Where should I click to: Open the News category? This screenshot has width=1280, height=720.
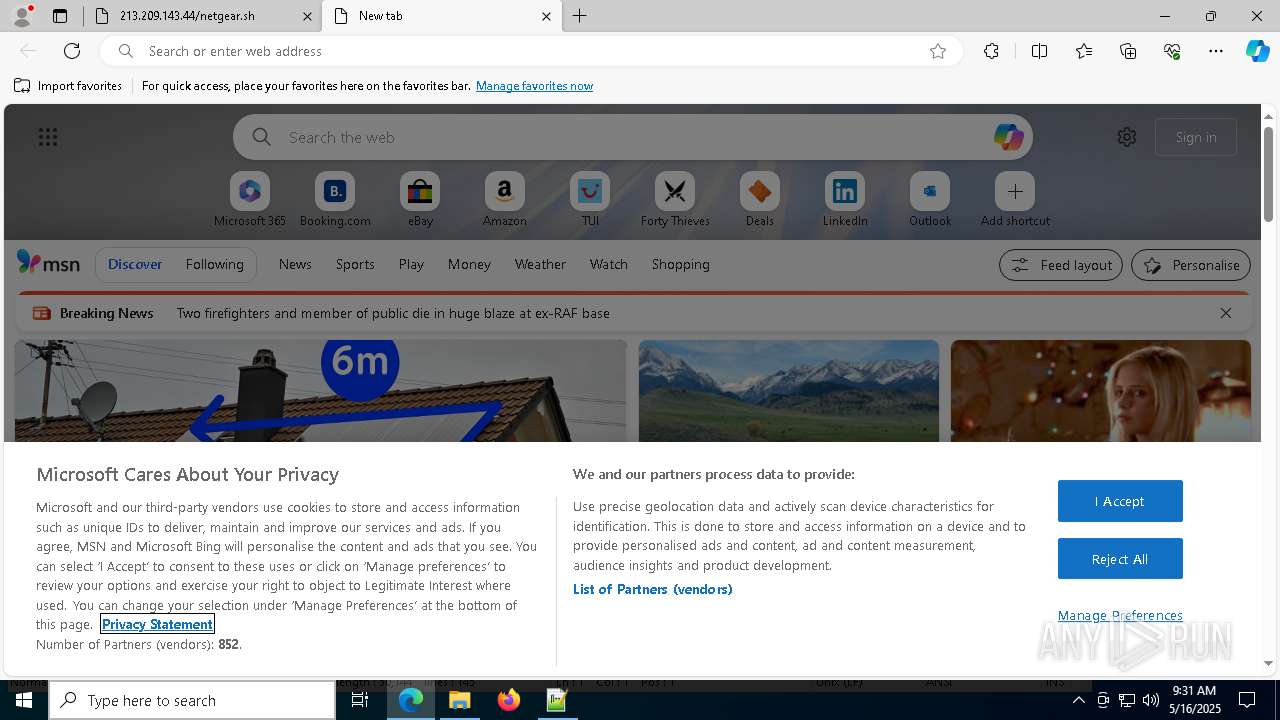(x=295, y=264)
